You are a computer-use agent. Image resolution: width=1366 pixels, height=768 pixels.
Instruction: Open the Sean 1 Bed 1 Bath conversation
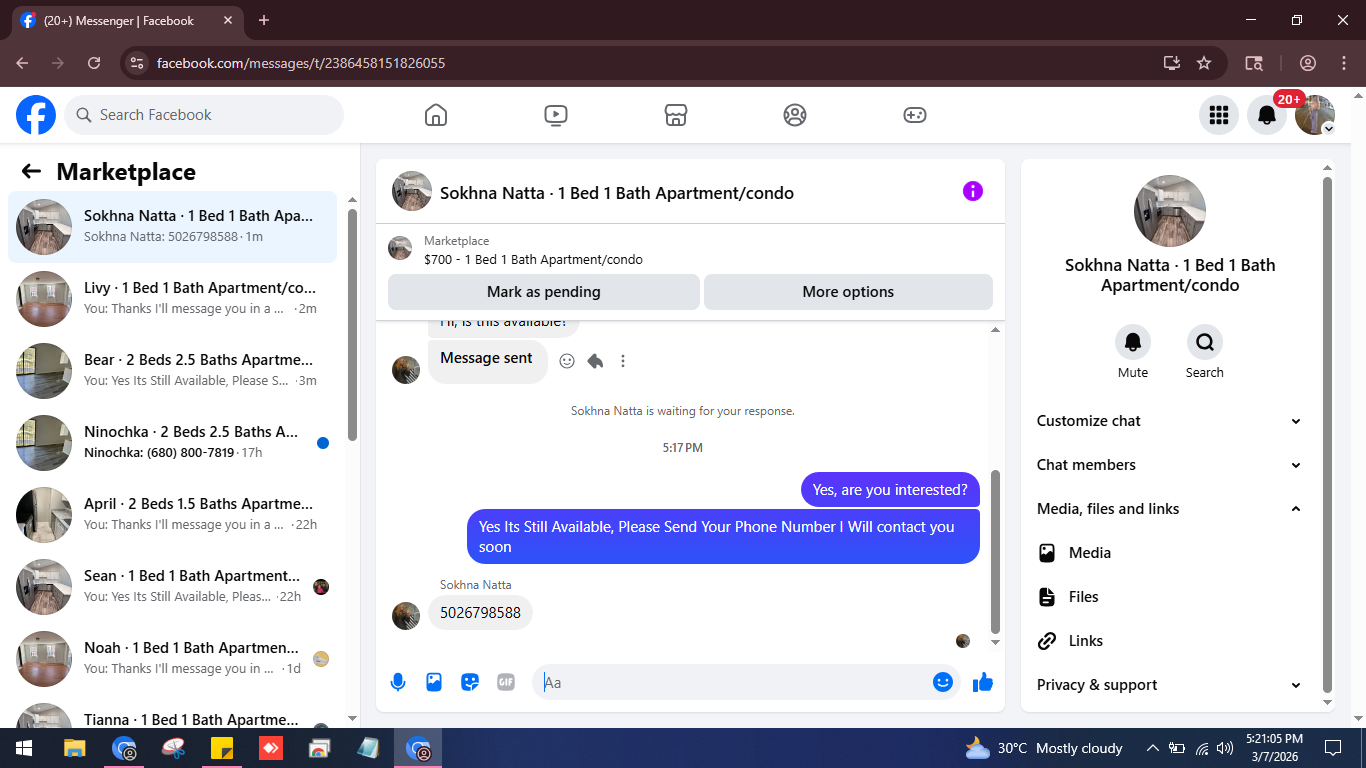(172, 587)
